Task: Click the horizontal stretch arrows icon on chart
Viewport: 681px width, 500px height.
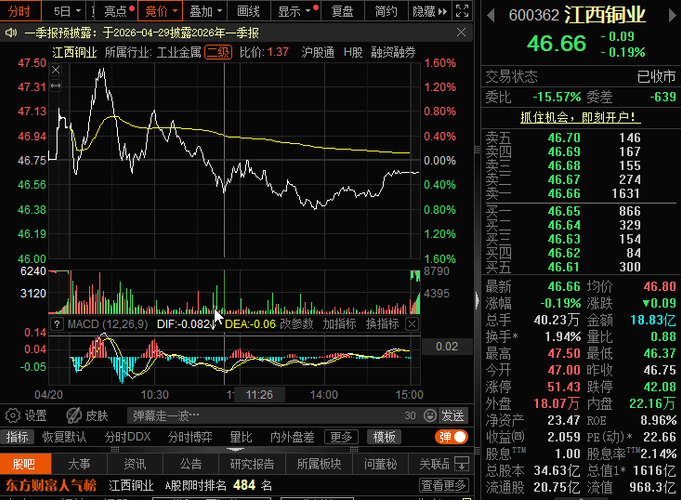Action: point(56,86)
